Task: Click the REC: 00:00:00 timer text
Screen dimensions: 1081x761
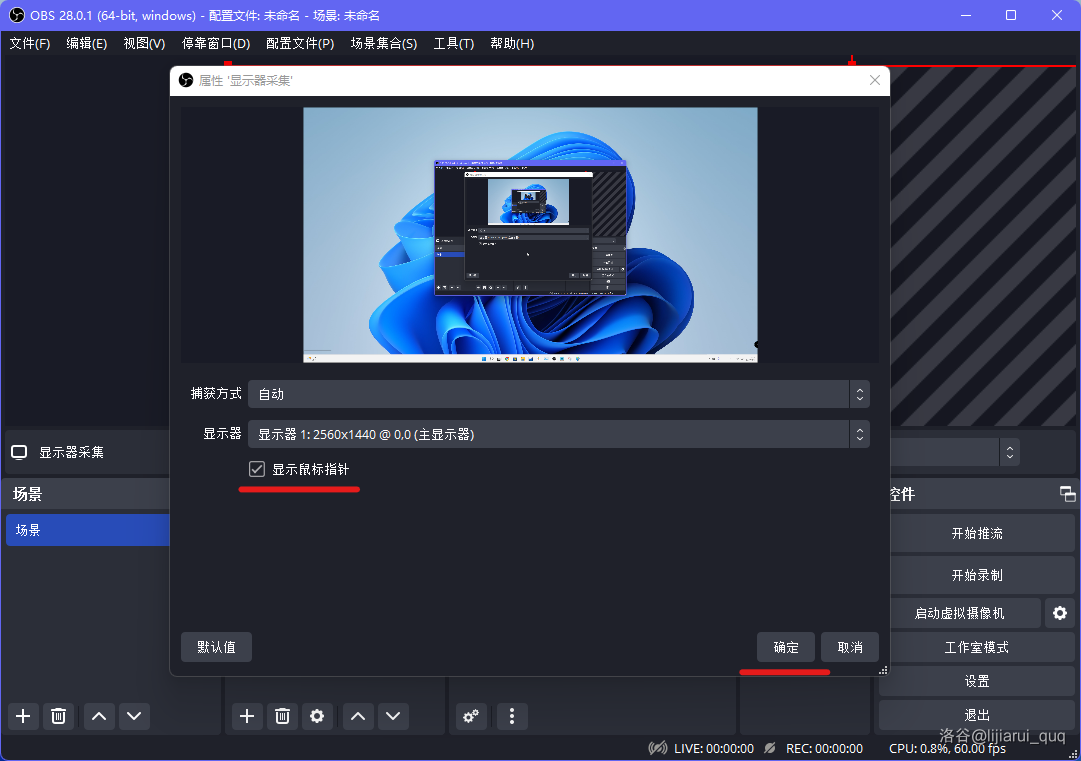Action: [x=825, y=749]
